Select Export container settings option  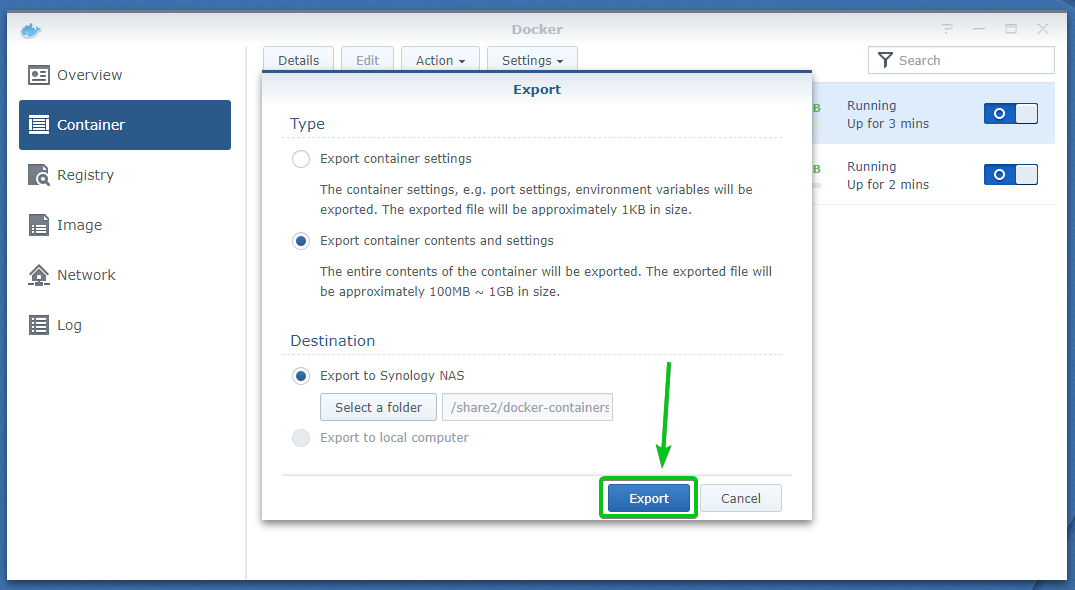[300, 159]
